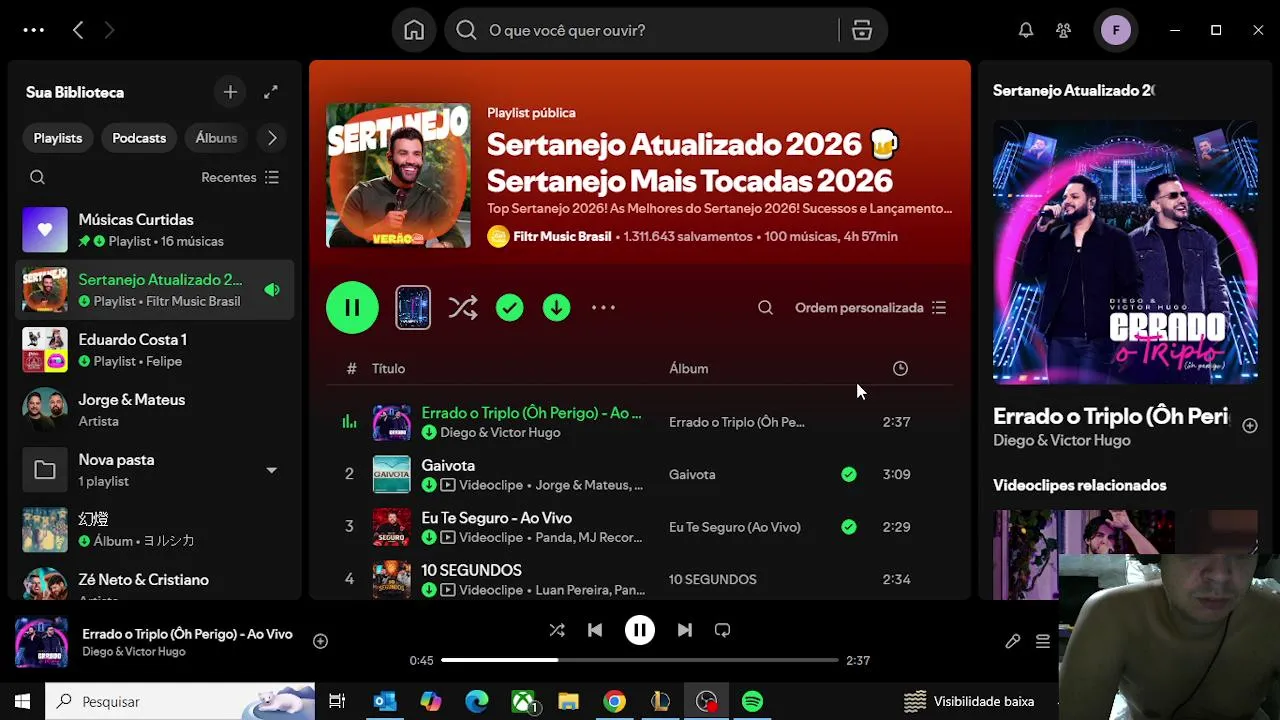
Task: Open Browse icon in search bar
Action: click(862, 30)
